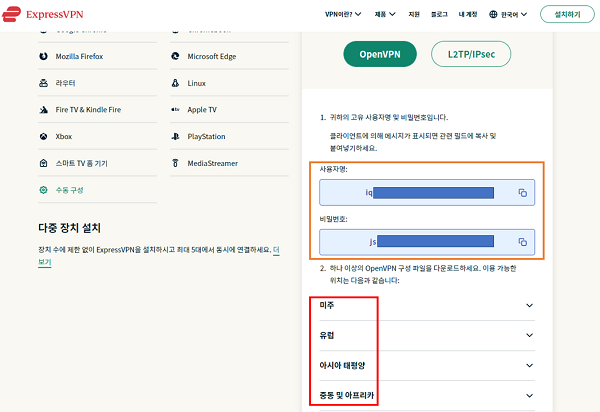Click the 비밀번호 password field

tap(427, 242)
